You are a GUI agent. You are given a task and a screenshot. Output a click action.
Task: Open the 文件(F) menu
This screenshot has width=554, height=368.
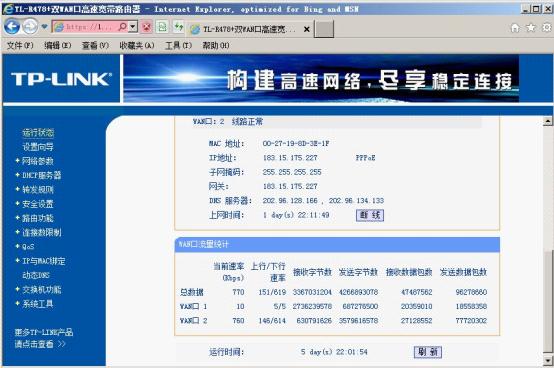point(20,46)
